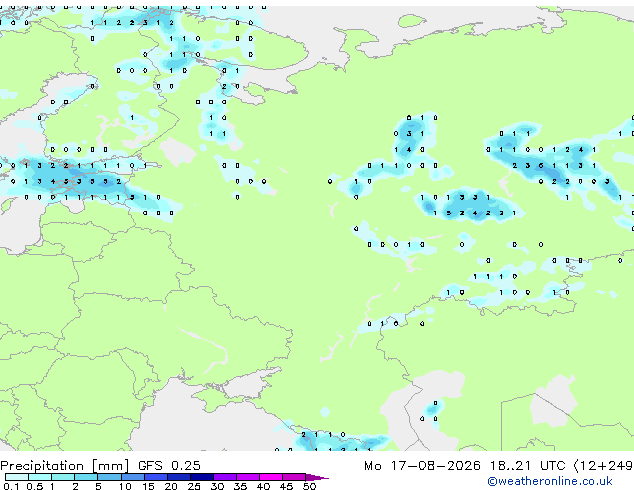Click the 30–35 mm purple legend swatch

coord(225,477)
